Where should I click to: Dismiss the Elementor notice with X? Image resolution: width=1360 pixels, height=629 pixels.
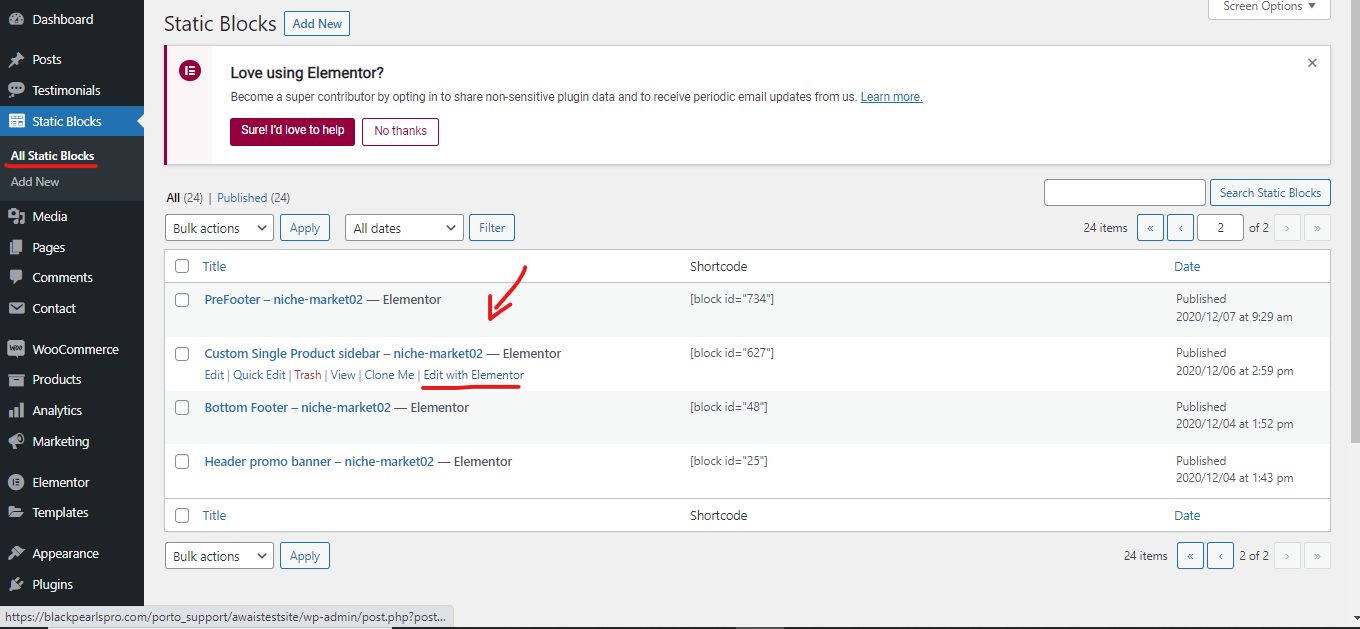[x=1312, y=63]
